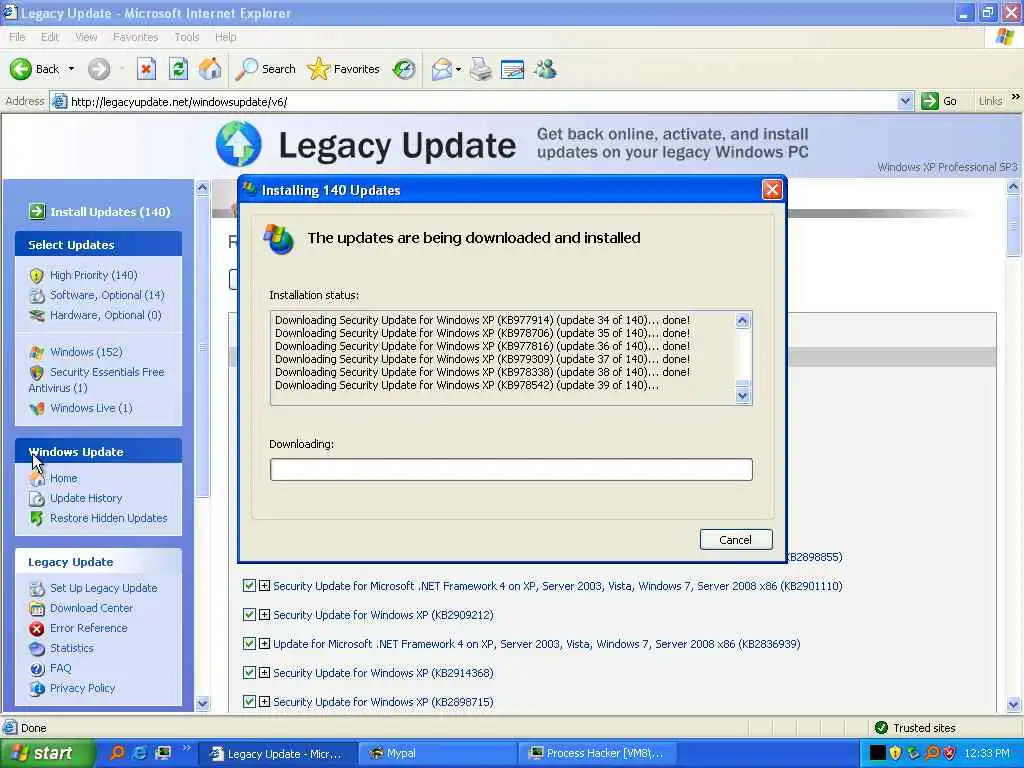The image size is (1024, 768).
Task: Open the Error Reference link
Action: point(88,628)
